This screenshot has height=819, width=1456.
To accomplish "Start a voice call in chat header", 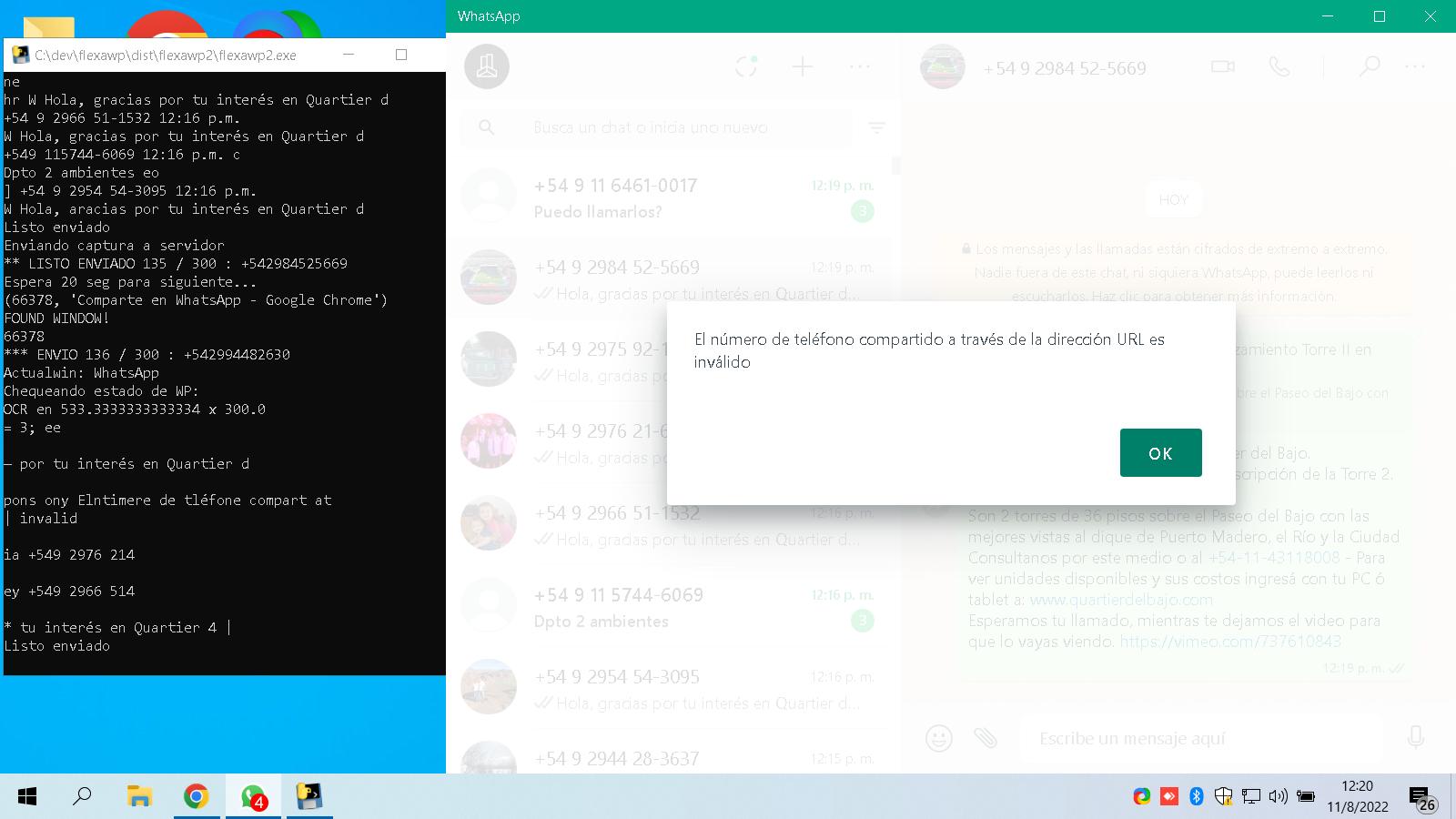I will click(1279, 66).
